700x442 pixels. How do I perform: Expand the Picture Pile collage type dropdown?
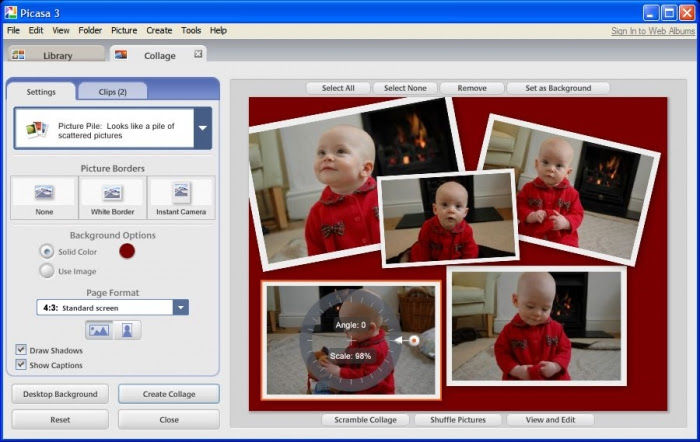click(x=203, y=129)
